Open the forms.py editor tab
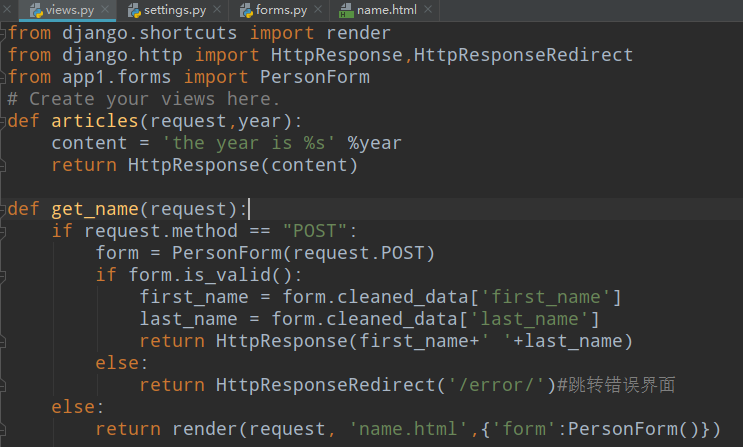The width and height of the screenshot is (743, 447). [x=281, y=10]
